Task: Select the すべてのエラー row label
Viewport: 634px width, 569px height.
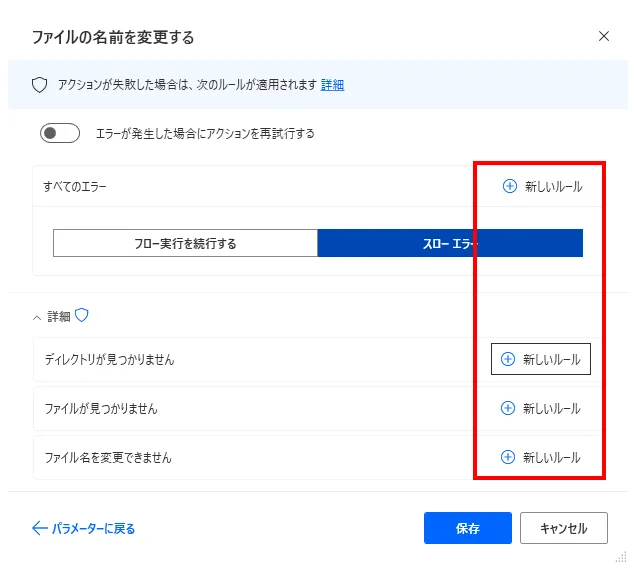Action: [x=75, y=187]
